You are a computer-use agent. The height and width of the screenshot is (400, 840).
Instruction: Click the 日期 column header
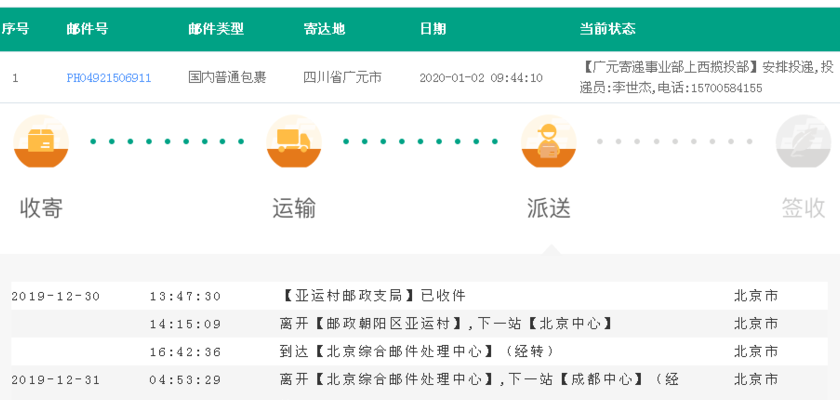point(433,28)
